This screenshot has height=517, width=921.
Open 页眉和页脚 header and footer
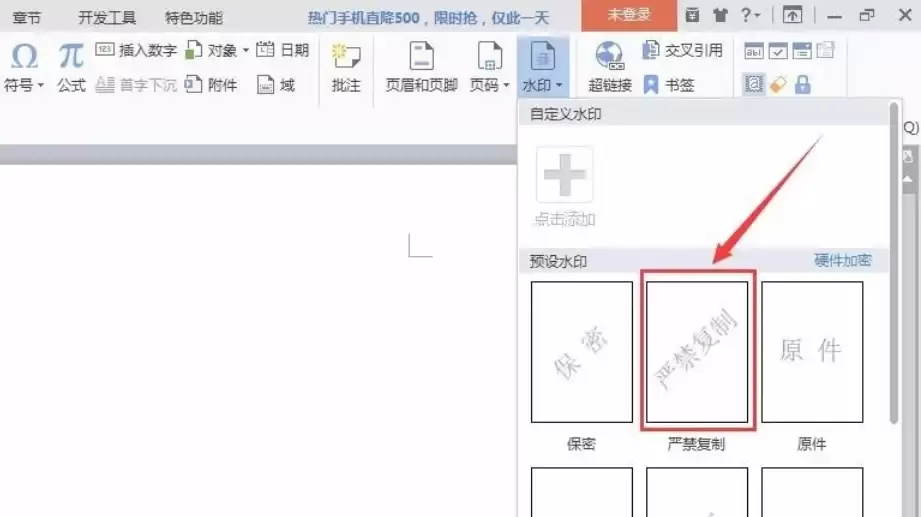pyautogui.click(x=421, y=67)
